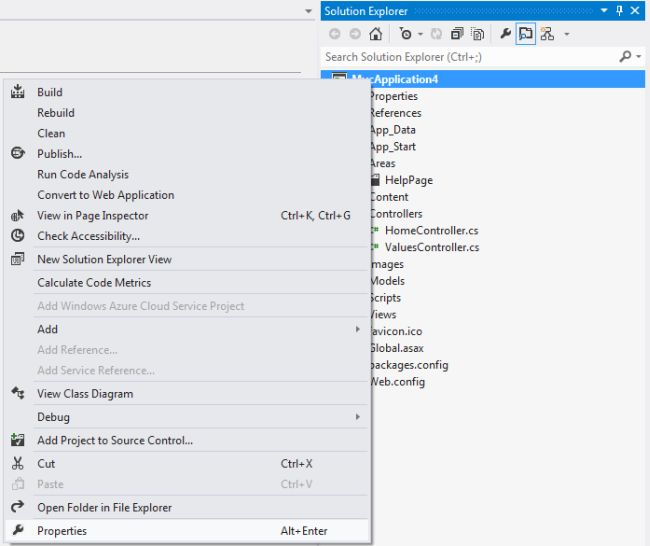Toggle the Preview Selected Items icon
This screenshot has width=650, height=546.
[x=526, y=34]
